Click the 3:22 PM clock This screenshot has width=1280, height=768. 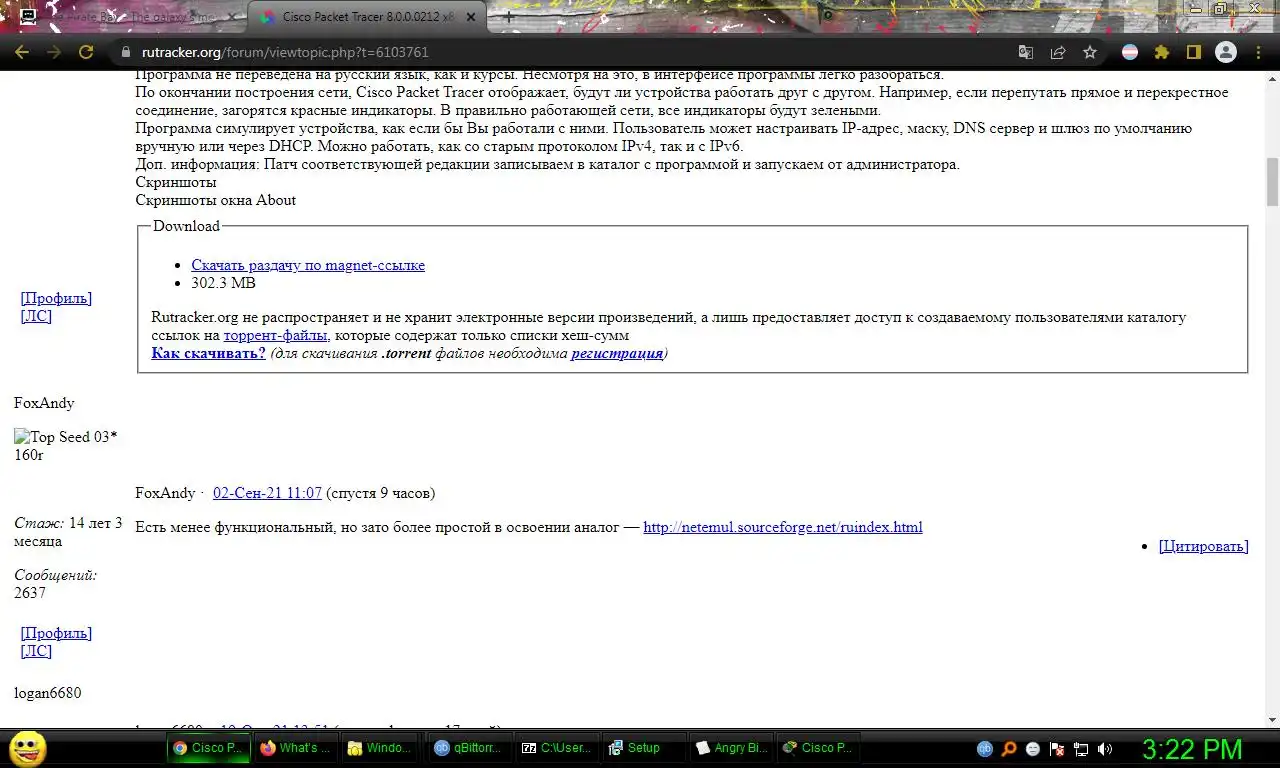[1192, 749]
